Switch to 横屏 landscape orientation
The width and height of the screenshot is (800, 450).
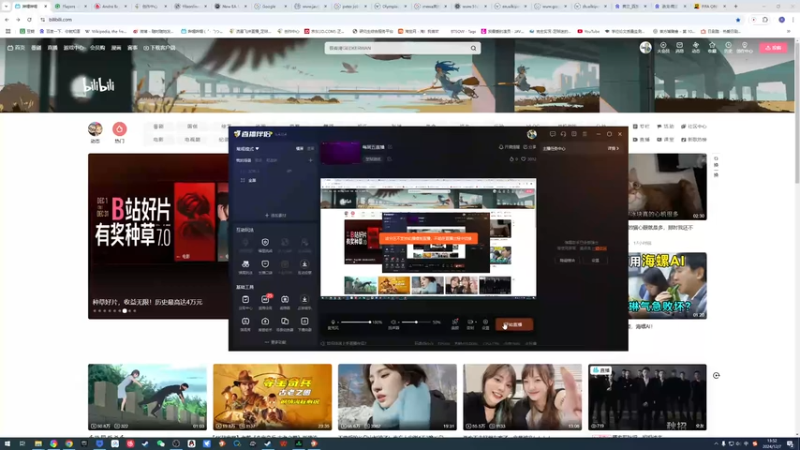[x=299, y=148]
